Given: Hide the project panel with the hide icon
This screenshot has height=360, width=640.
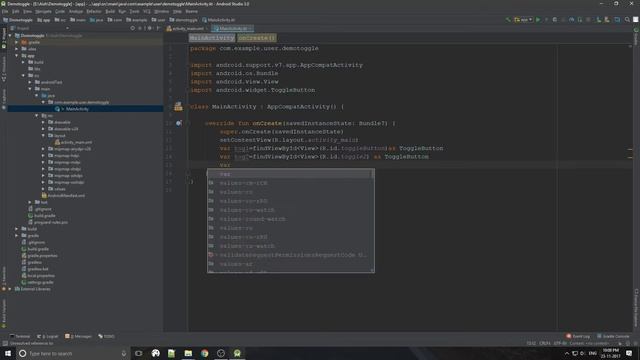Looking at the screenshot, I should pos(158,28).
